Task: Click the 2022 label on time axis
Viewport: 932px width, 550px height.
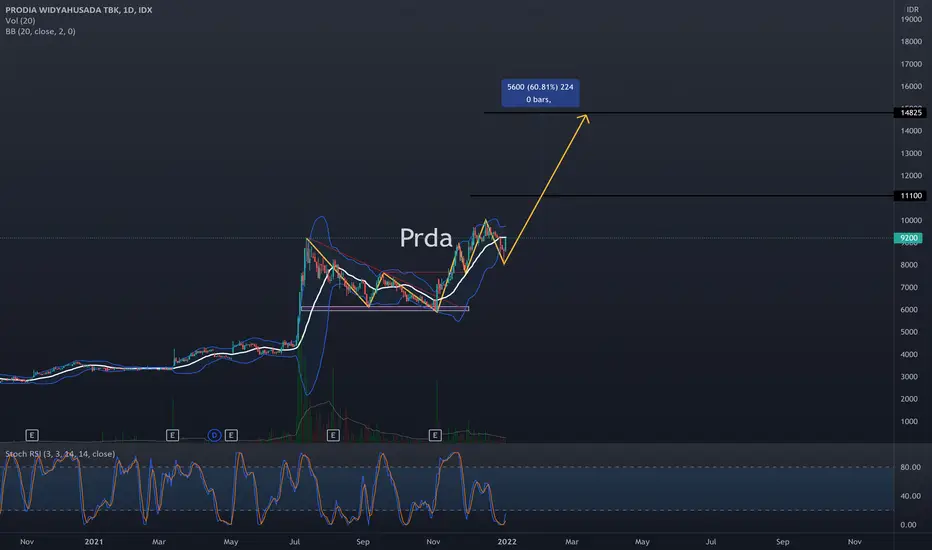Action: [506, 542]
